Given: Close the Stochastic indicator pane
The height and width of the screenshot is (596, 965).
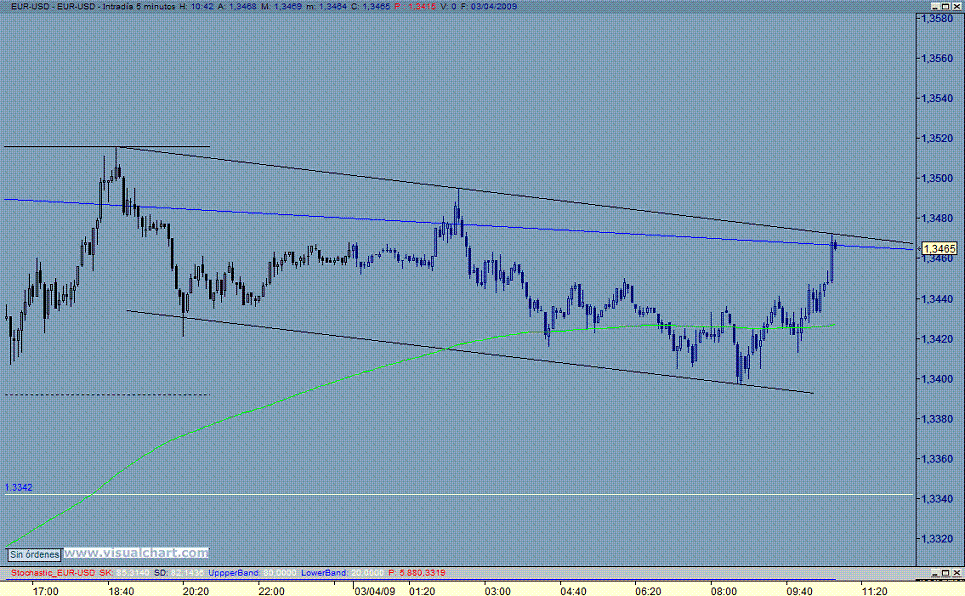Looking at the screenshot, I should coord(956,573).
